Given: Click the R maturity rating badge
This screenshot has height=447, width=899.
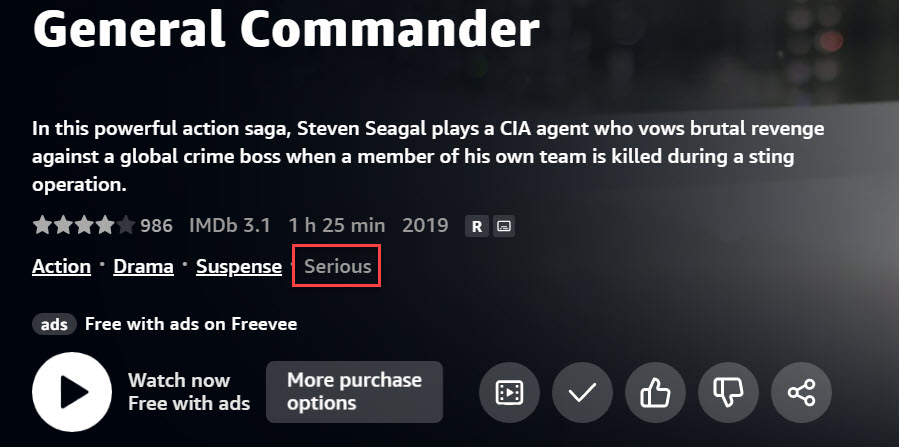Looking at the screenshot, I should point(477,227).
